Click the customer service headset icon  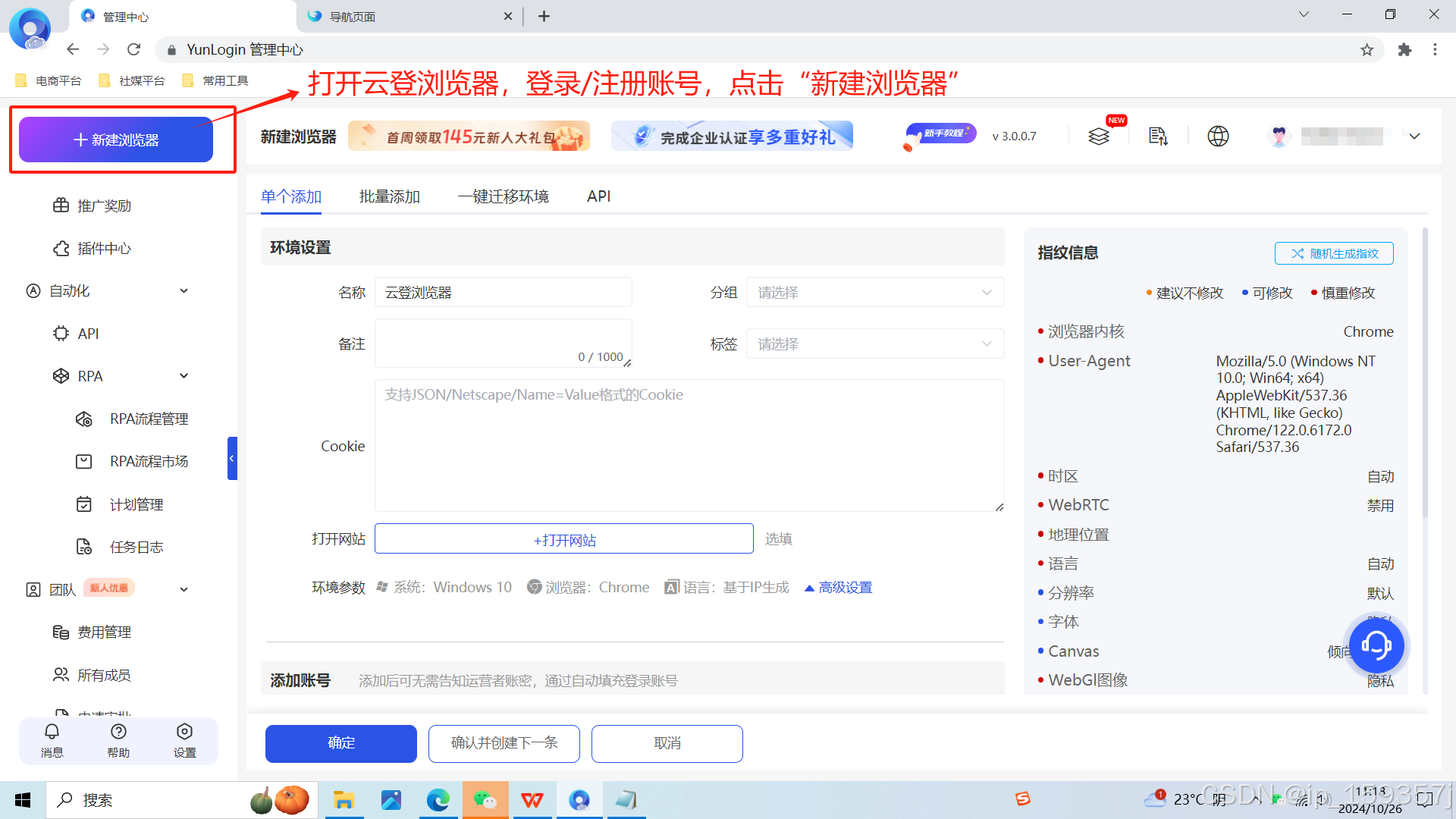tap(1376, 645)
